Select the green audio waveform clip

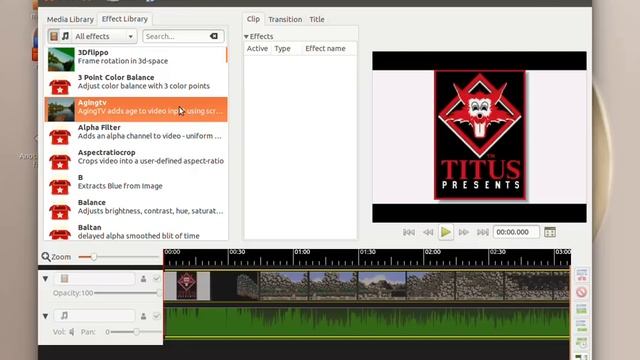tap(367, 322)
